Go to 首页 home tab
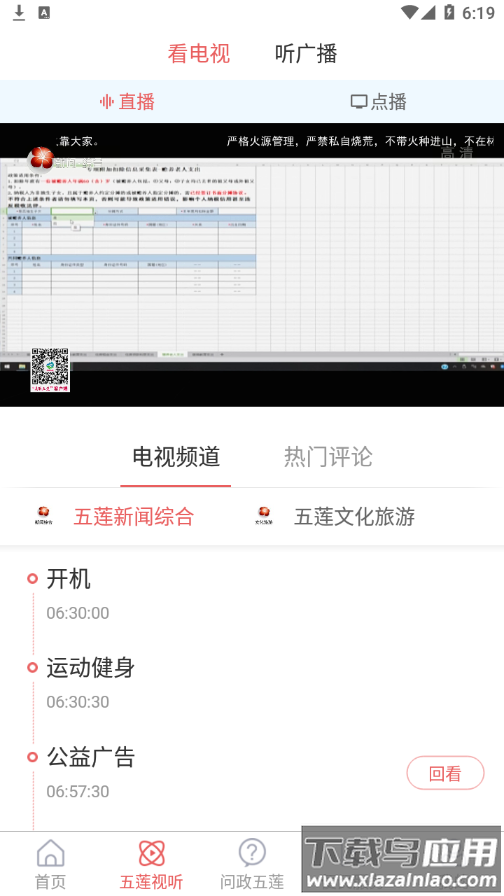The height and width of the screenshot is (896, 504). 50,864
